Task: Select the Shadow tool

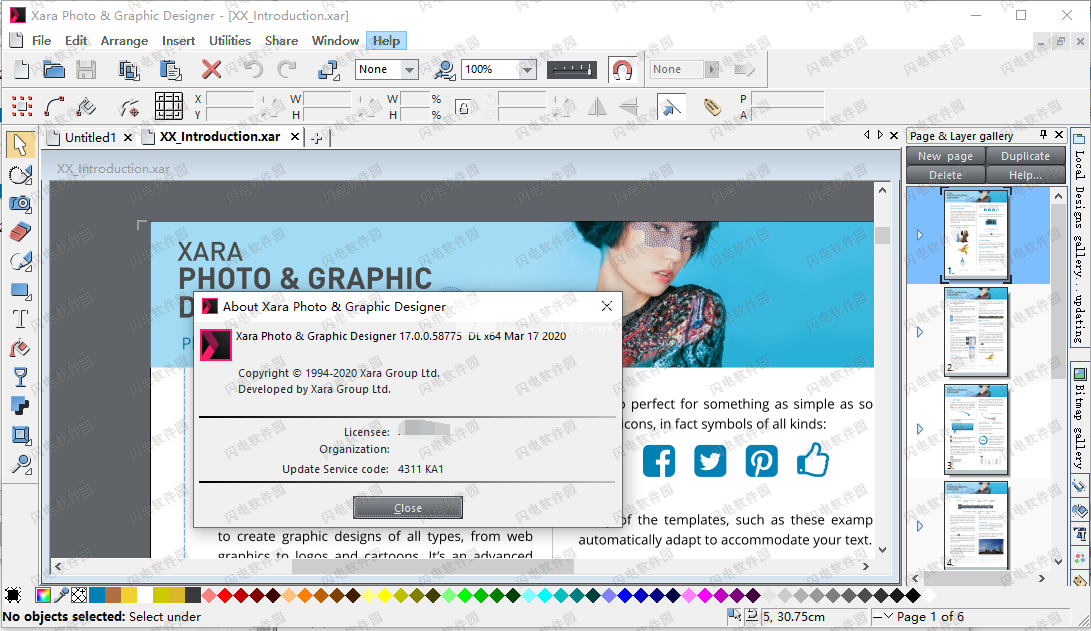Action: tap(20, 406)
